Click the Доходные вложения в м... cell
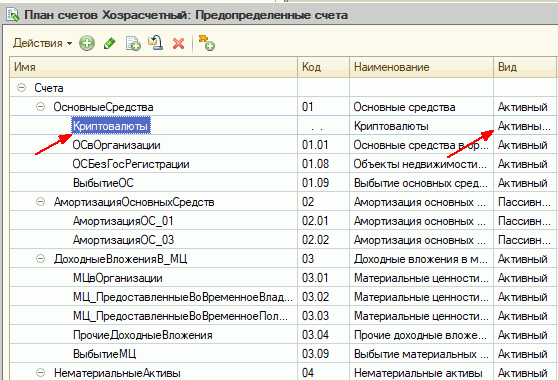Image resolution: width=558 pixels, height=380 pixels. click(421, 259)
